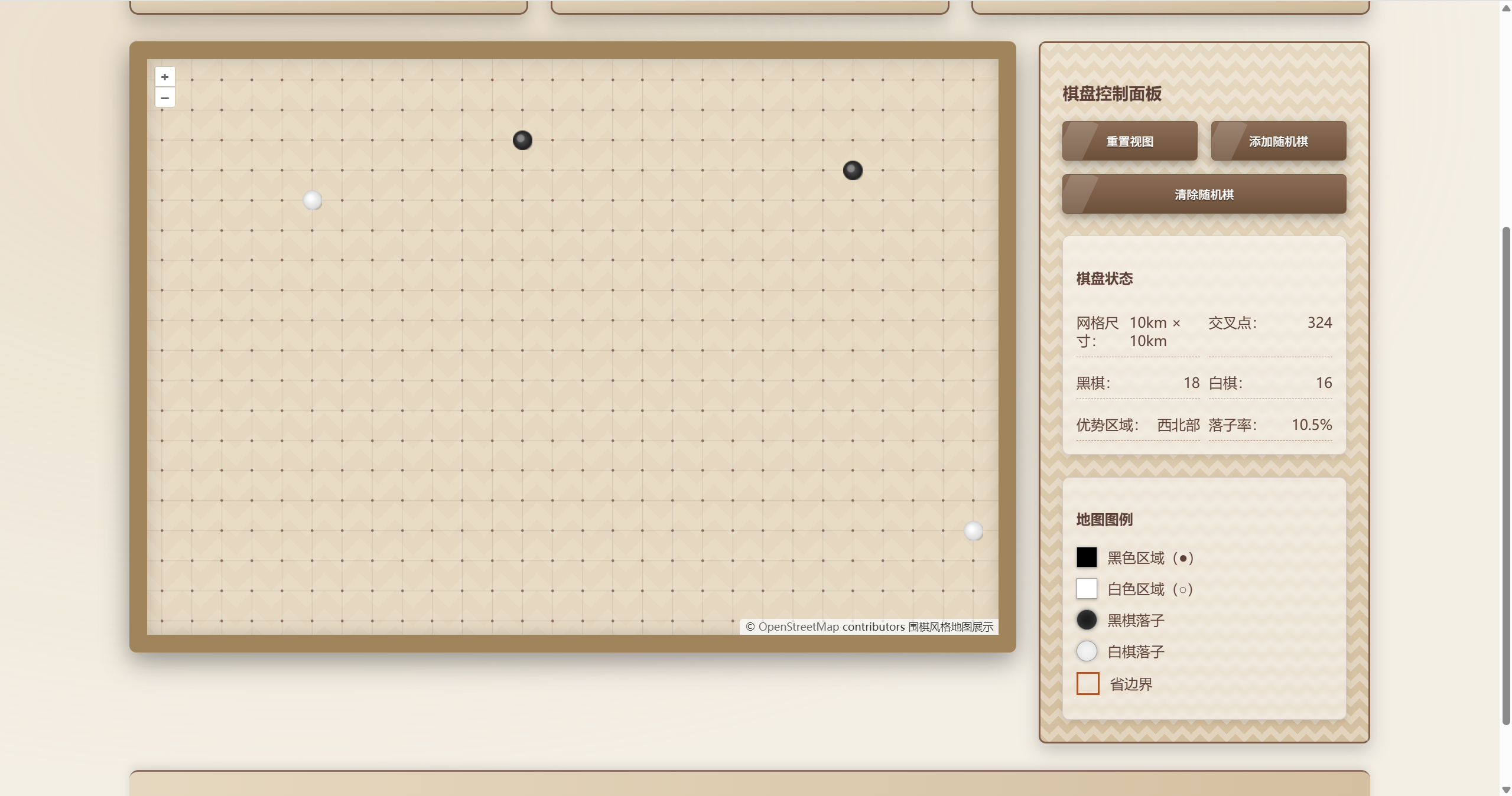1512x796 pixels.
Task: Click the 交叉点 324 value
Action: pos(1319,322)
